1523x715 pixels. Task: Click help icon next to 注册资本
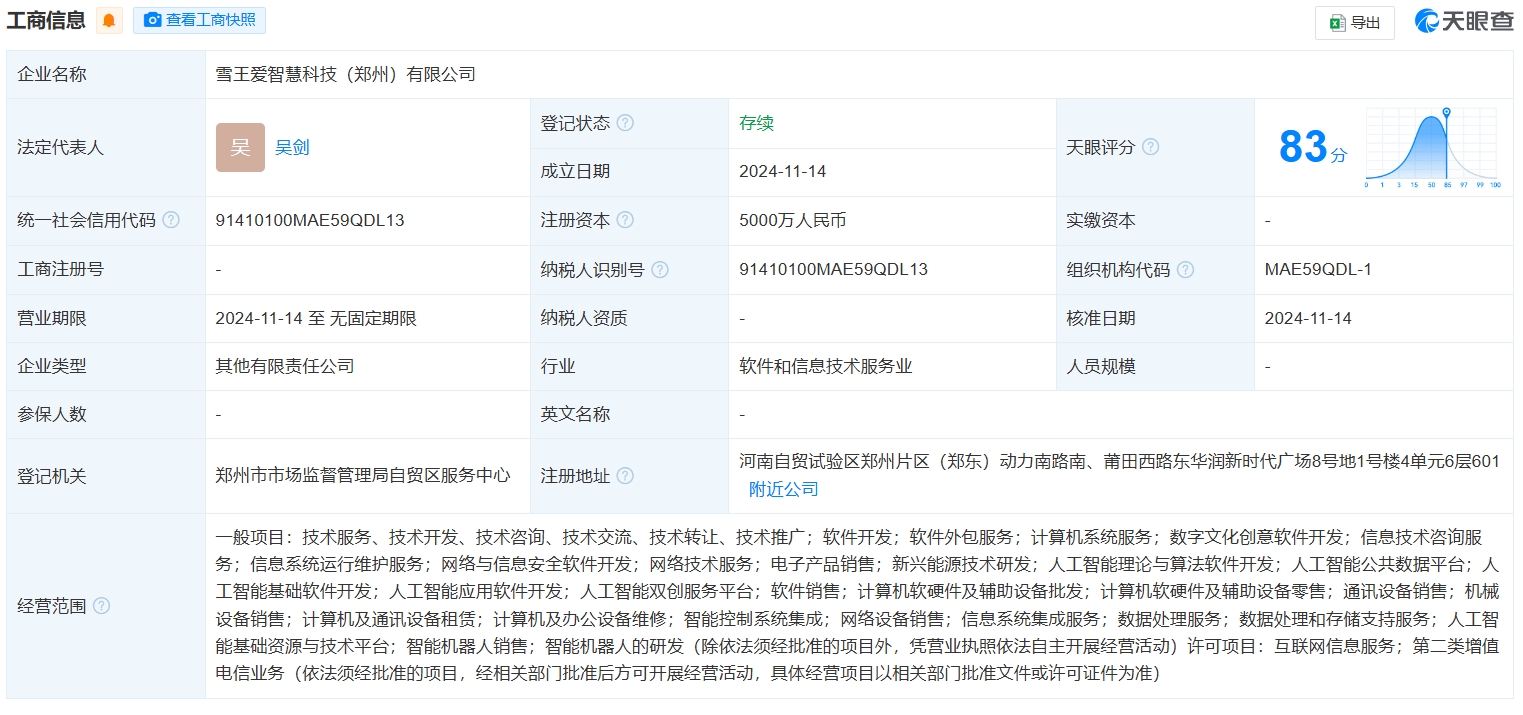click(625, 220)
